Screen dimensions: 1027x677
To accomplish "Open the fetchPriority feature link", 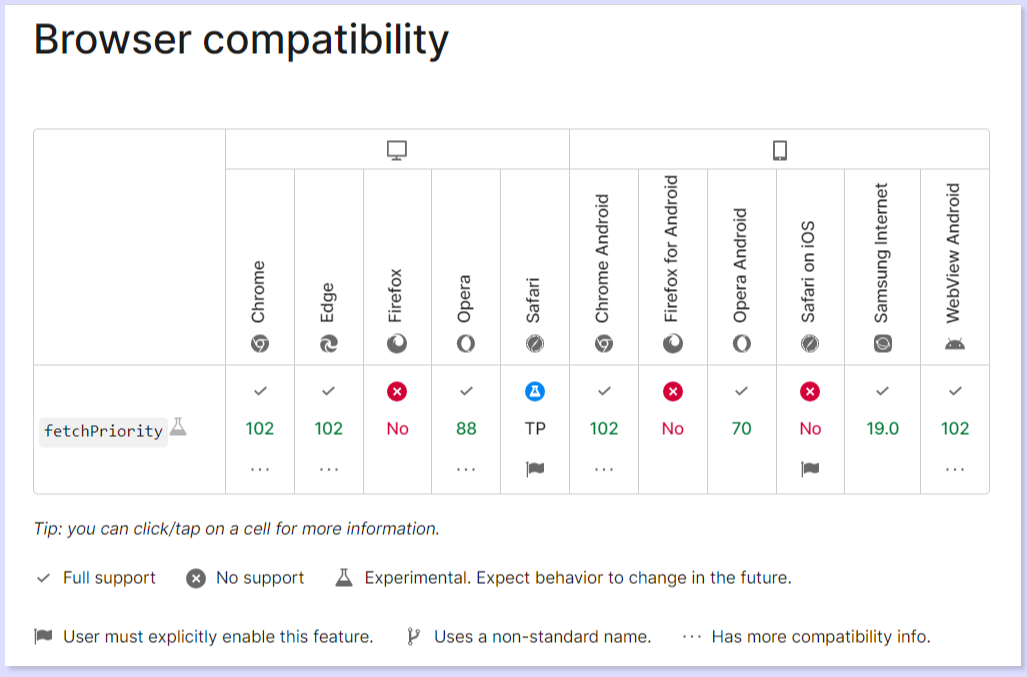I will point(103,431).
